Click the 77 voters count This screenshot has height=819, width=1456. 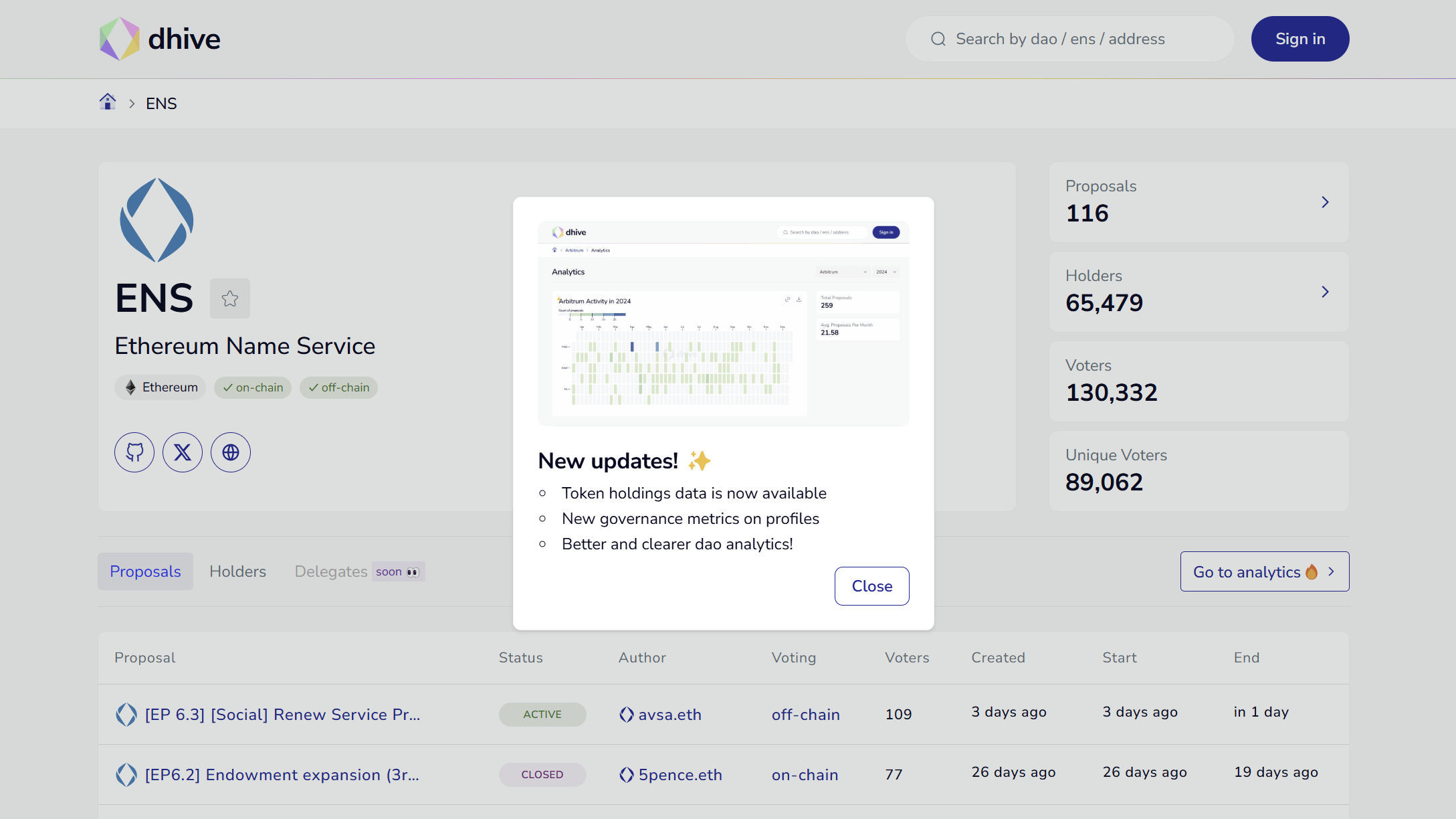click(894, 775)
